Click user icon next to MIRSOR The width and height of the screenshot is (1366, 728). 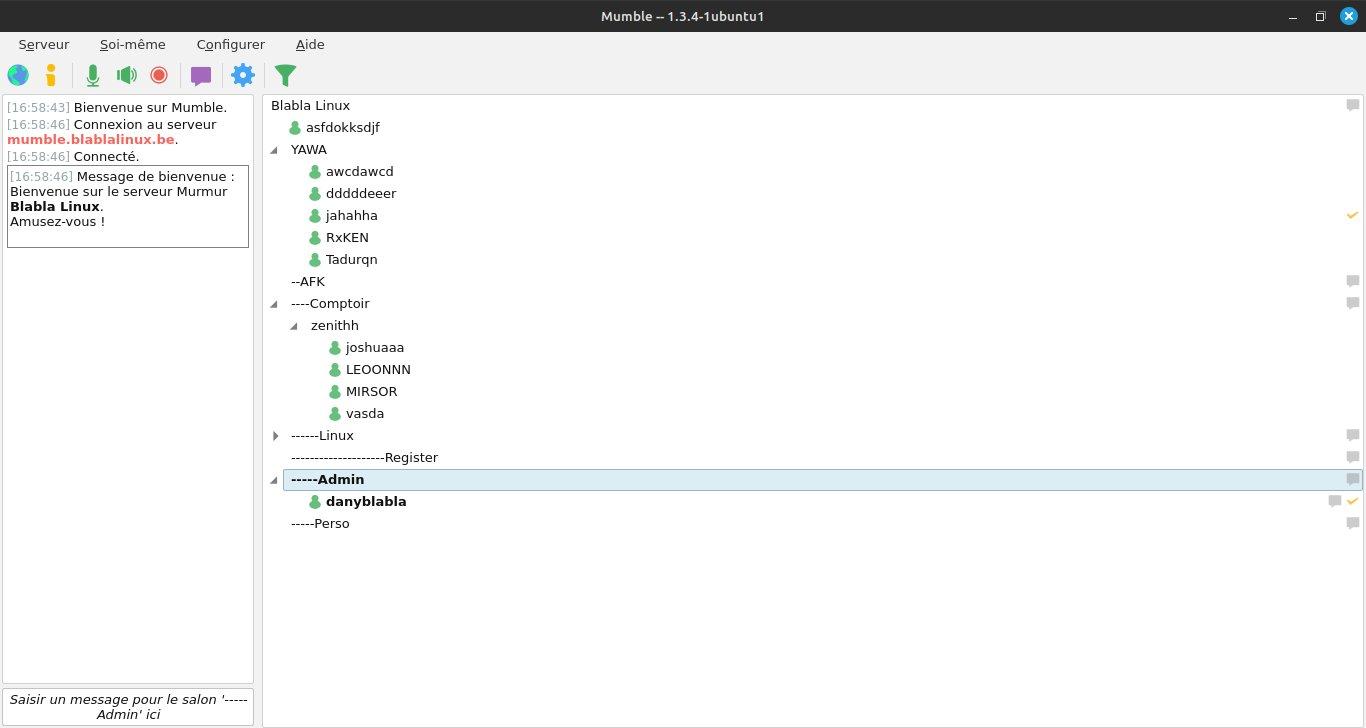[x=335, y=392]
